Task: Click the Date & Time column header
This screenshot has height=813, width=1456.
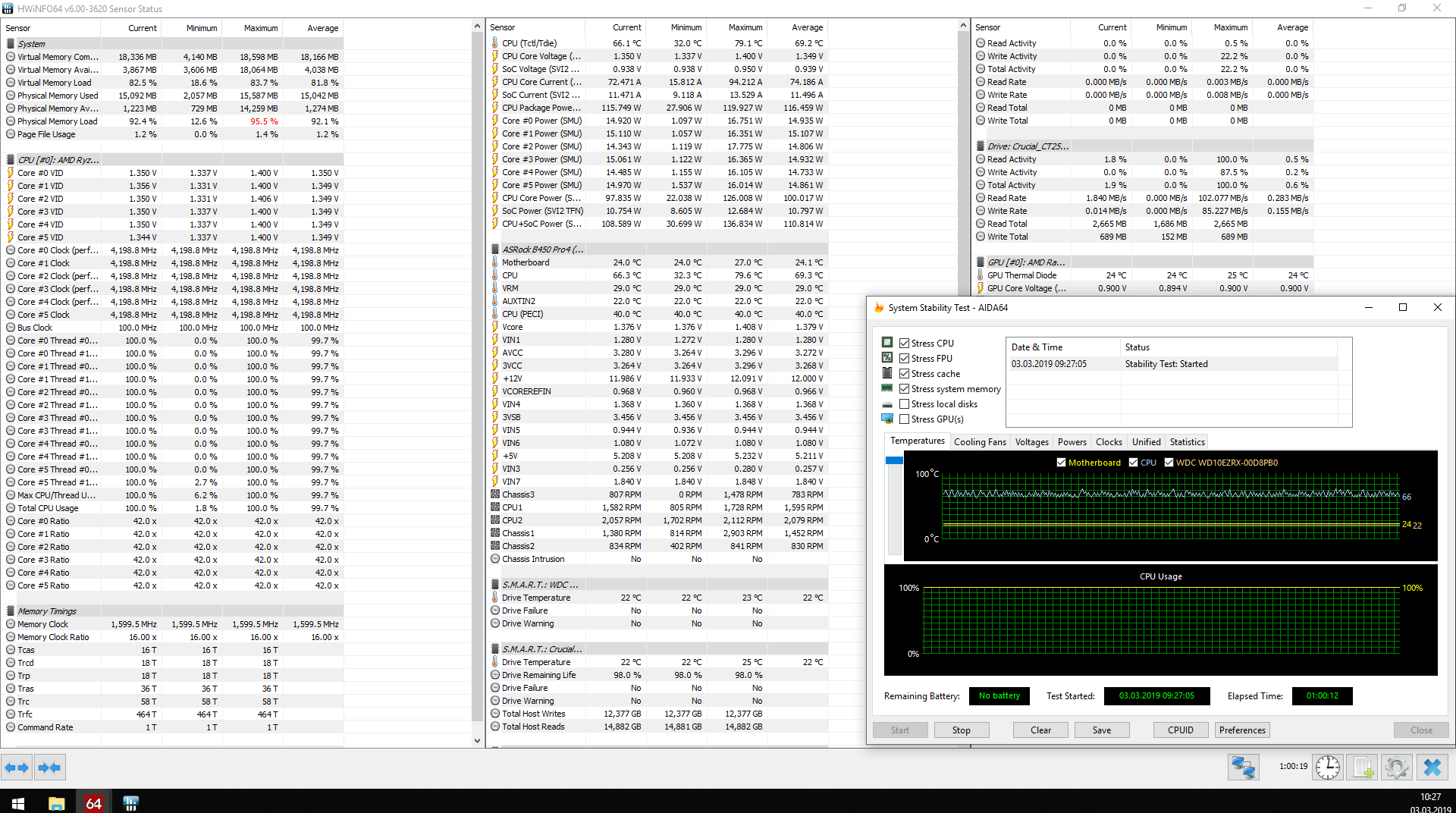Action: click(x=1063, y=347)
